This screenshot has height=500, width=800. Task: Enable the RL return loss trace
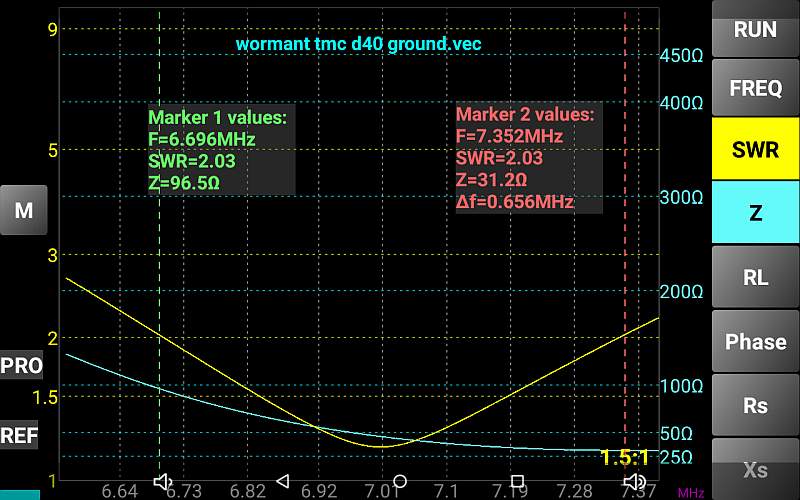point(755,277)
